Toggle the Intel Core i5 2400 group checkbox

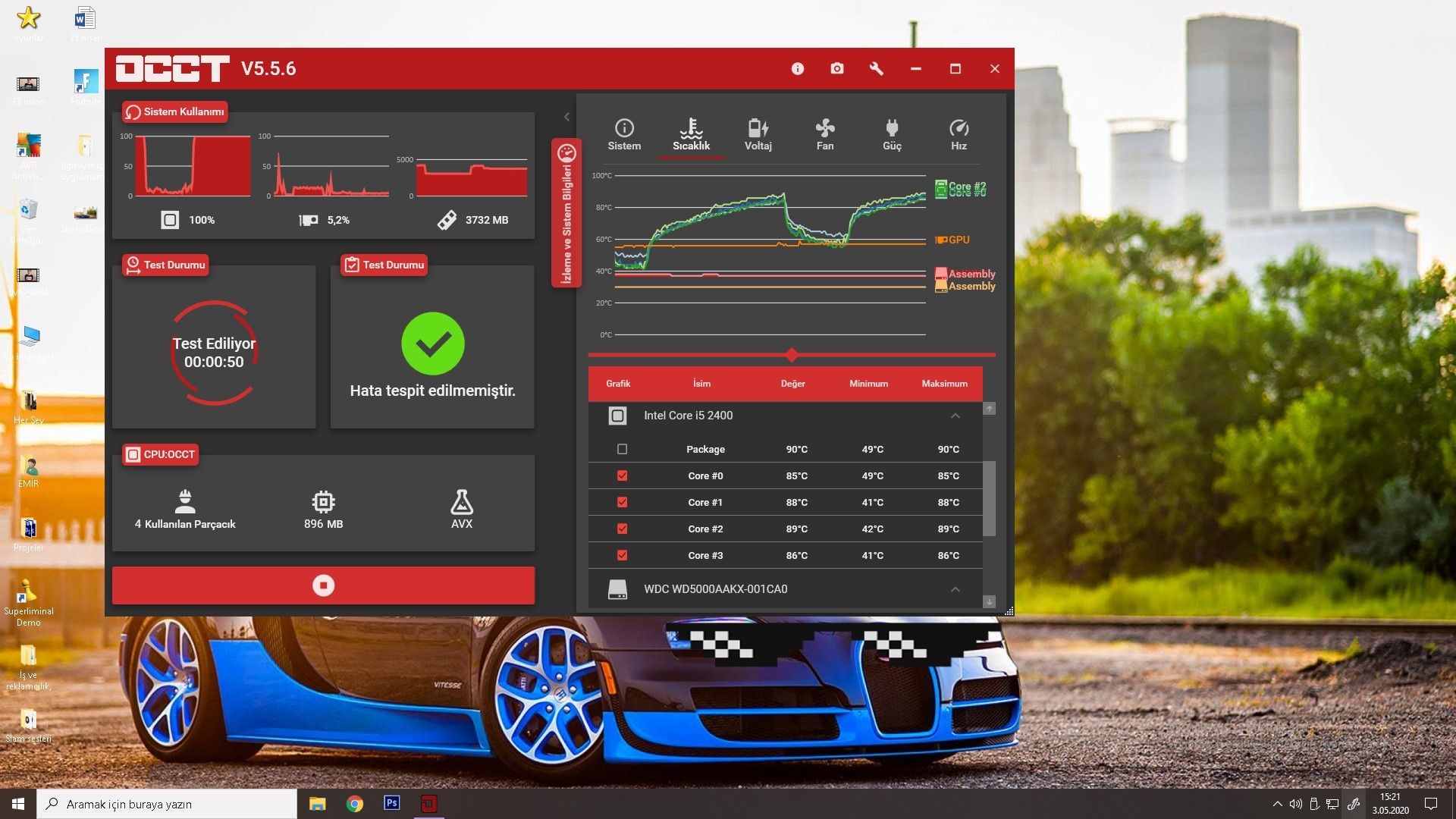pyautogui.click(x=617, y=416)
